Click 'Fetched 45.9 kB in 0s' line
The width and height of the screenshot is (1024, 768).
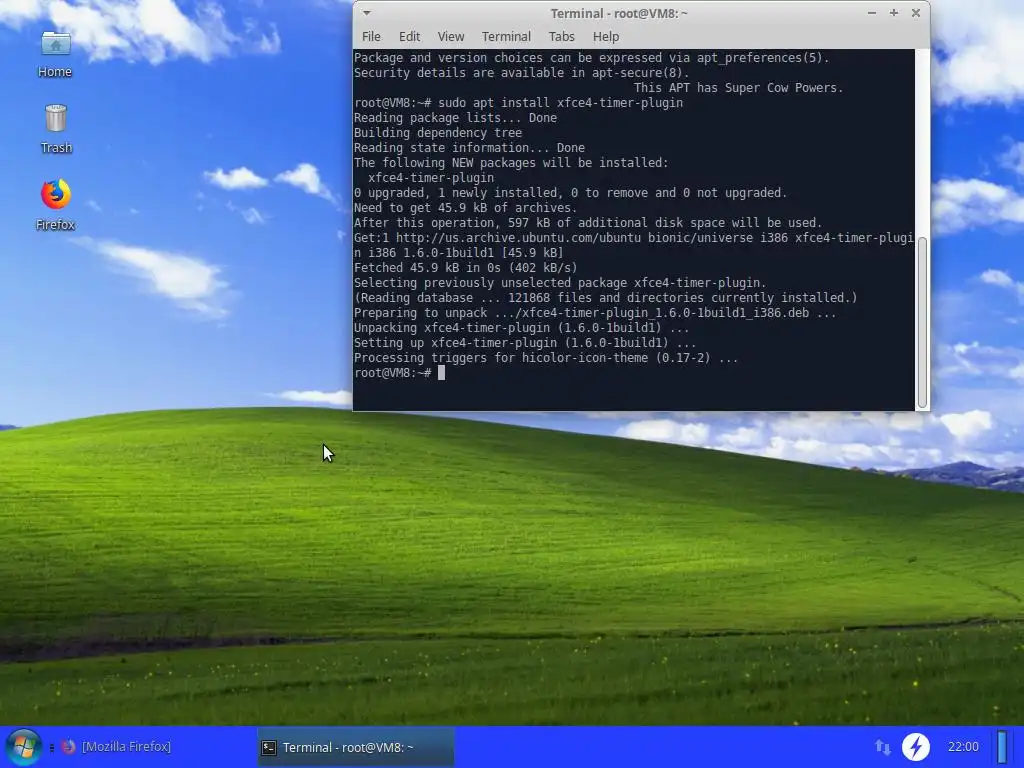(466, 268)
